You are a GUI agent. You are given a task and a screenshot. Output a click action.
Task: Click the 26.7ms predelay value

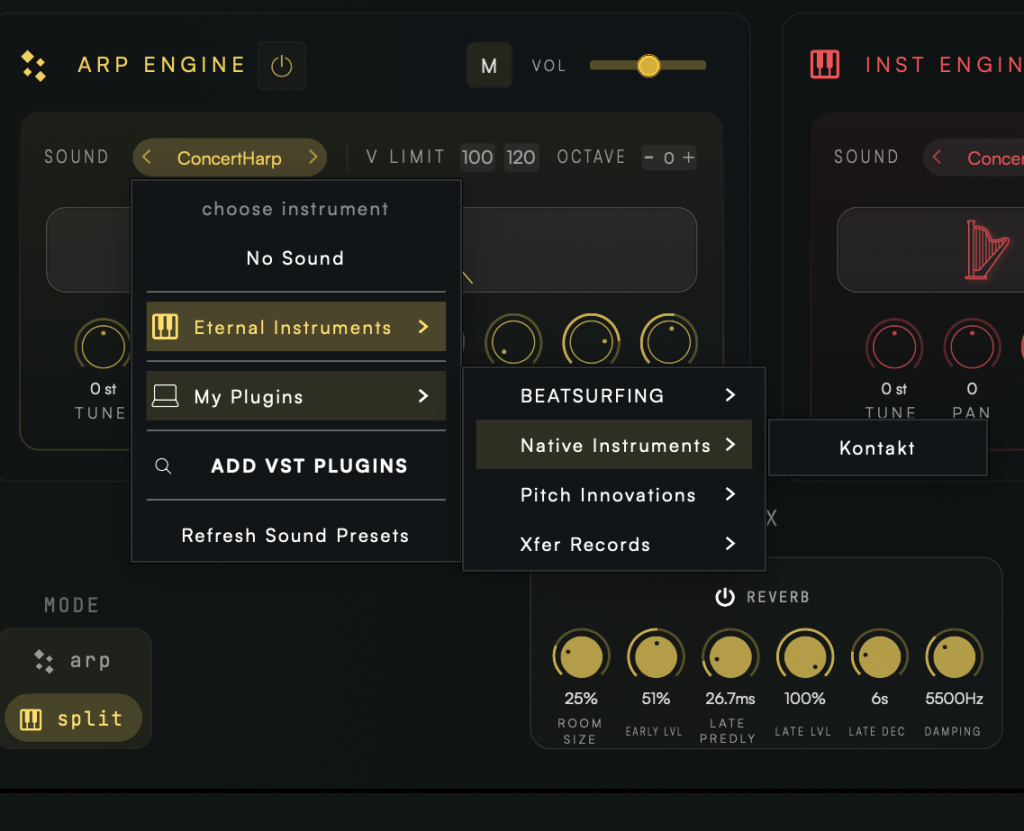coord(730,698)
